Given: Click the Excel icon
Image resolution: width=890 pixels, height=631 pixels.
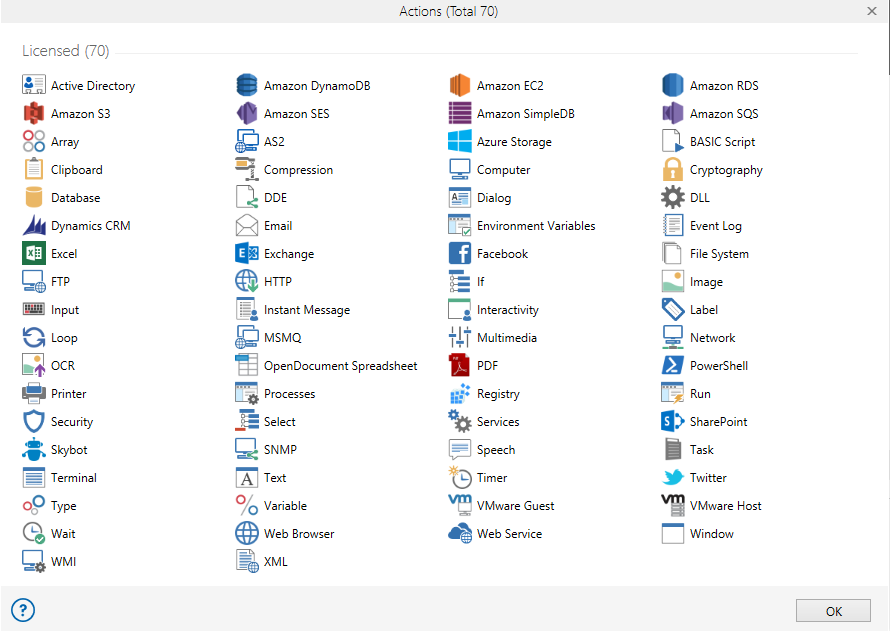Looking at the screenshot, I should pyautogui.click(x=33, y=253).
